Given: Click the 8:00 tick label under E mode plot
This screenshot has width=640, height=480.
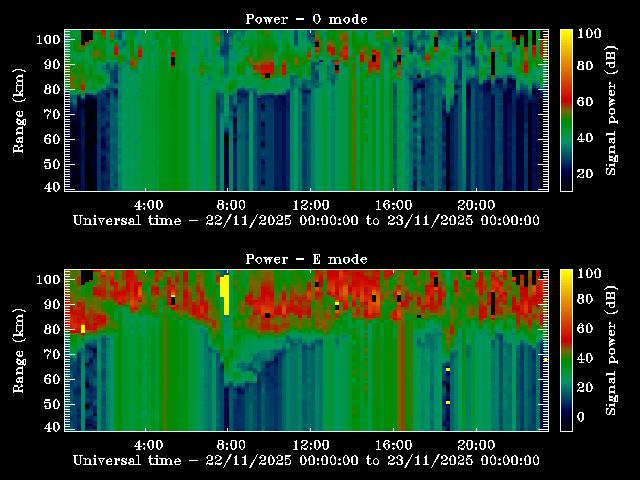Looking at the screenshot, I should (x=230, y=445).
